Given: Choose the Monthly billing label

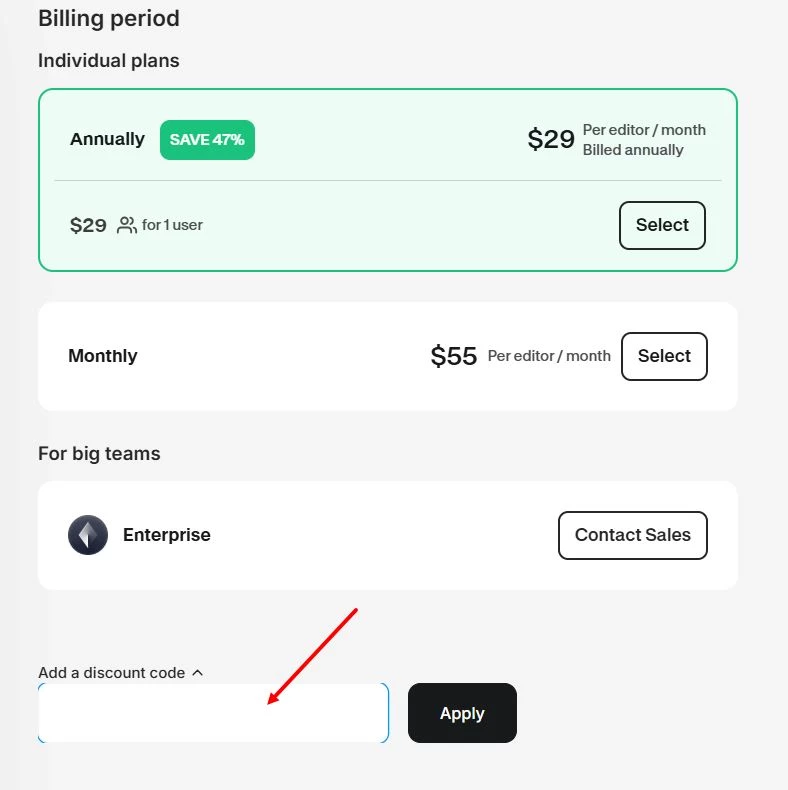Looking at the screenshot, I should point(103,356).
